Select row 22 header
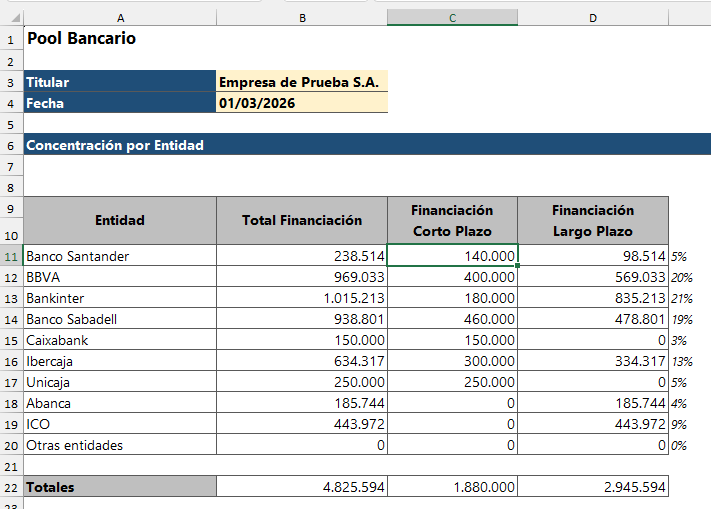This screenshot has height=509, width=711. (x=11, y=487)
